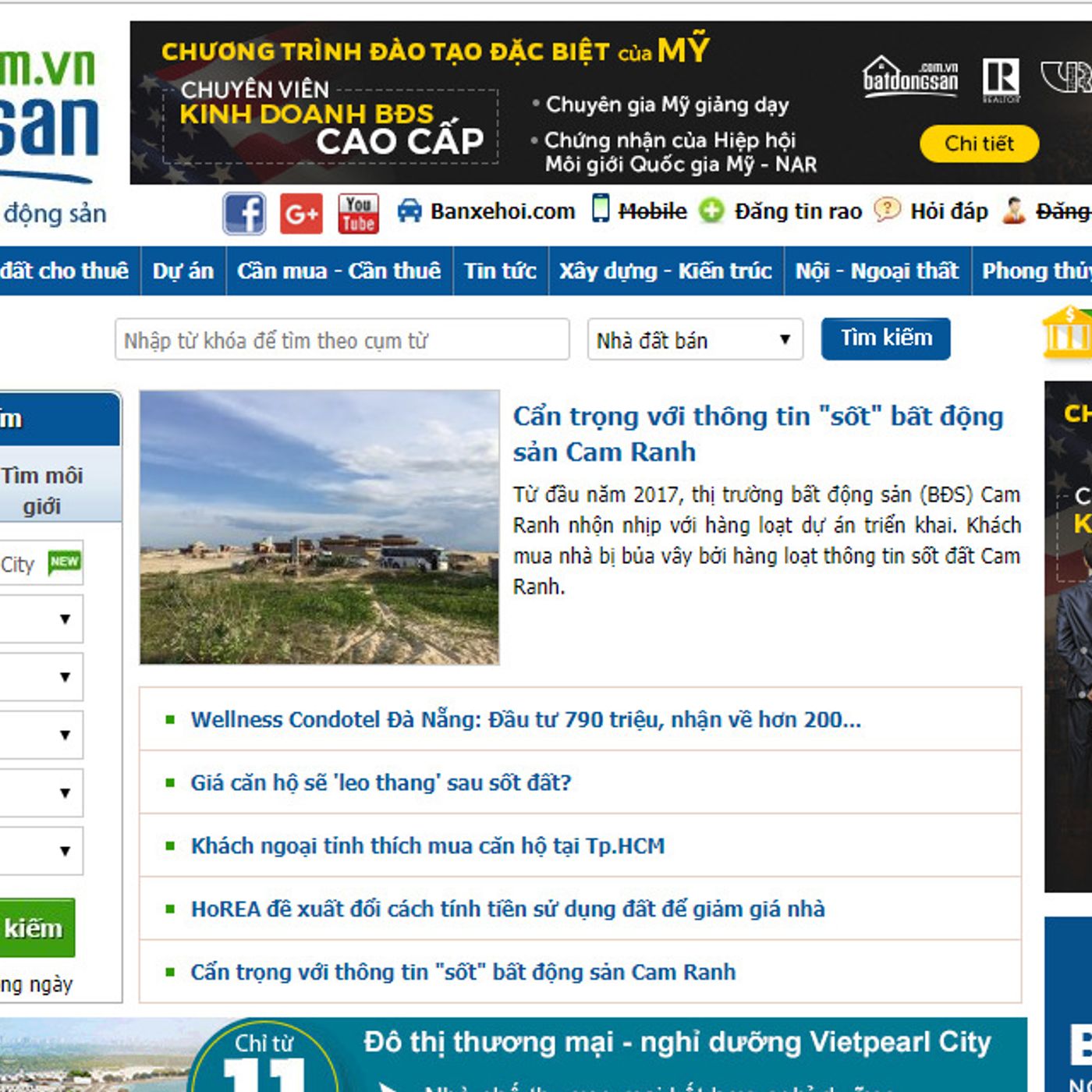Viewport: 1092px width, 1092px height.
Task: Click the batdongsan logo on the left
Action: click(48, 115)
